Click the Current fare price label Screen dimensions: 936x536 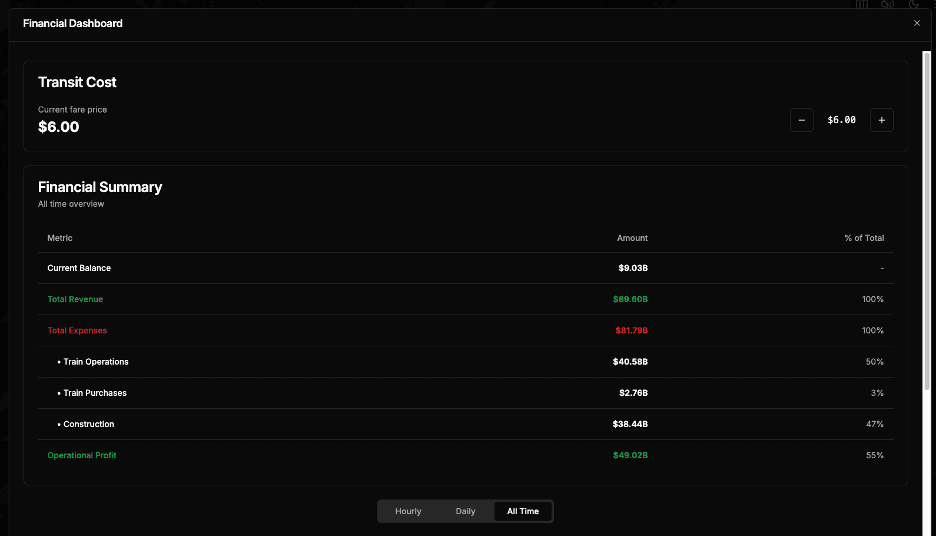coord(72,110)
